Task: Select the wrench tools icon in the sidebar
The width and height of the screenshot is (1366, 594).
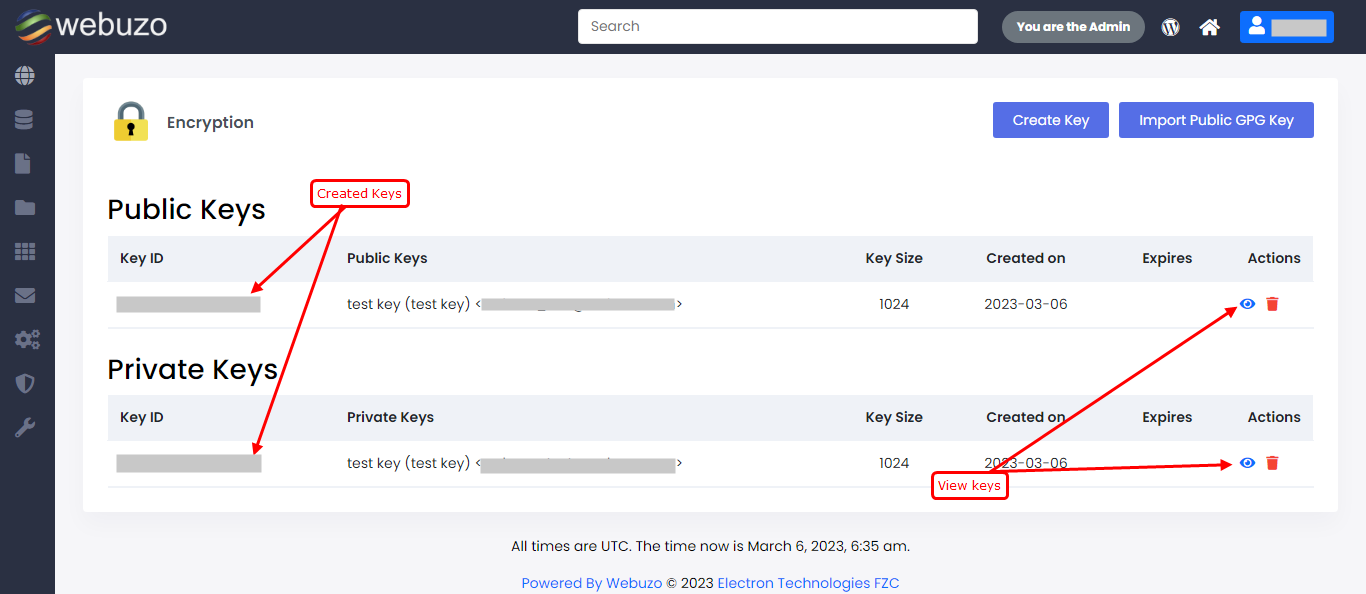Action: (x=25, y=428)
